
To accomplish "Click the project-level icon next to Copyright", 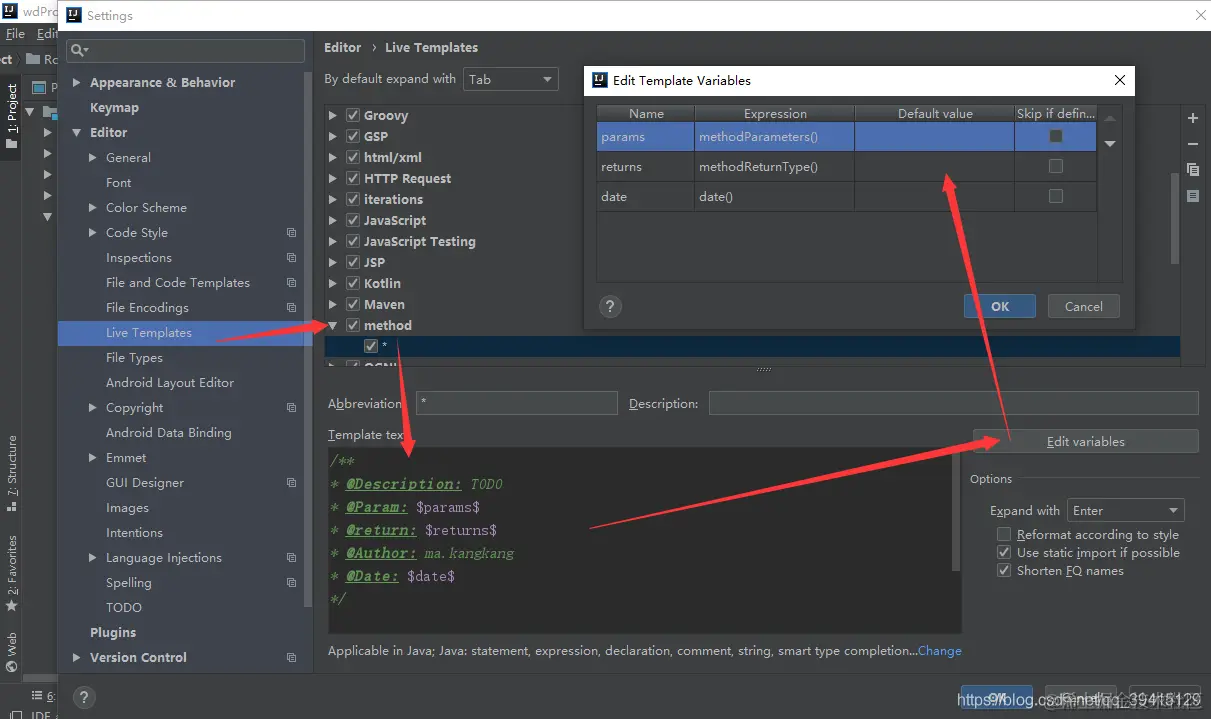I will 291,408.
